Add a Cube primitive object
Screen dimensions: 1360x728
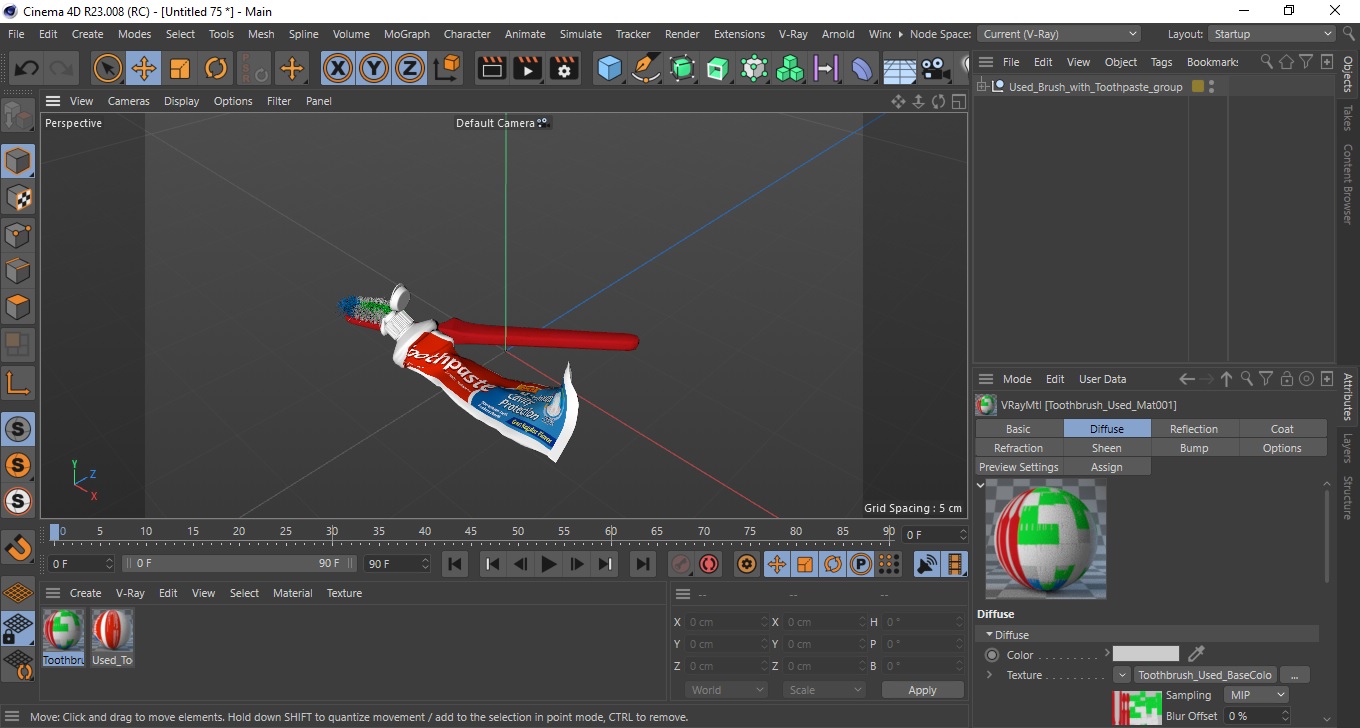click(609, 69)
